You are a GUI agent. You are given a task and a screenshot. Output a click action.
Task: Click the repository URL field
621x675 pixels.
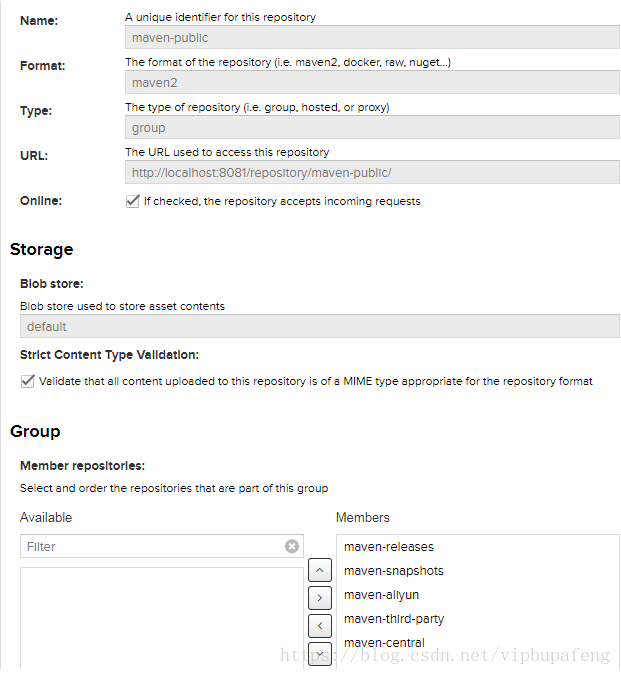[x=372, y=172]
